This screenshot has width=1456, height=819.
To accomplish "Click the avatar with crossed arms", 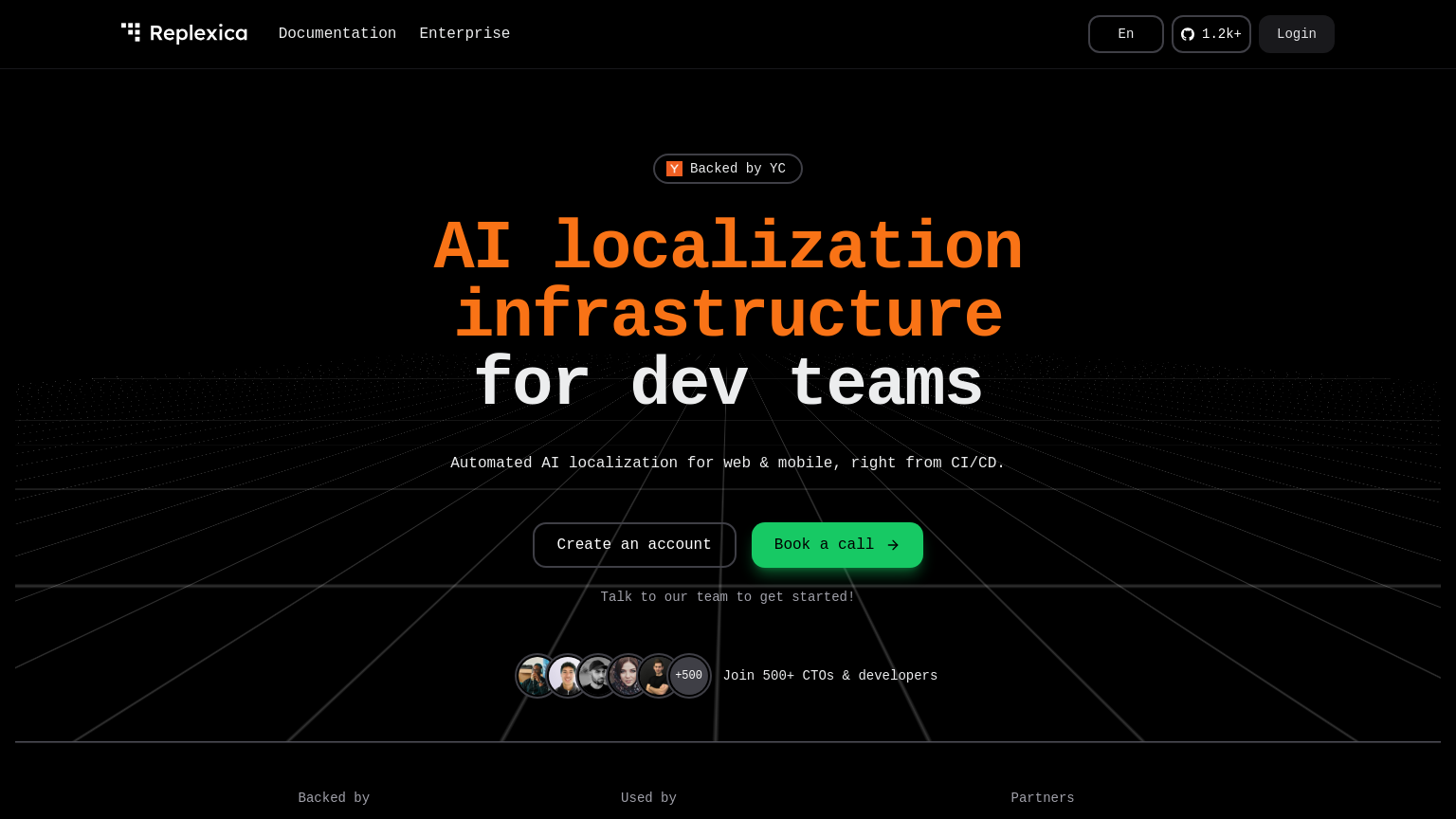I will pyautogui.click(x=657, y=676).
